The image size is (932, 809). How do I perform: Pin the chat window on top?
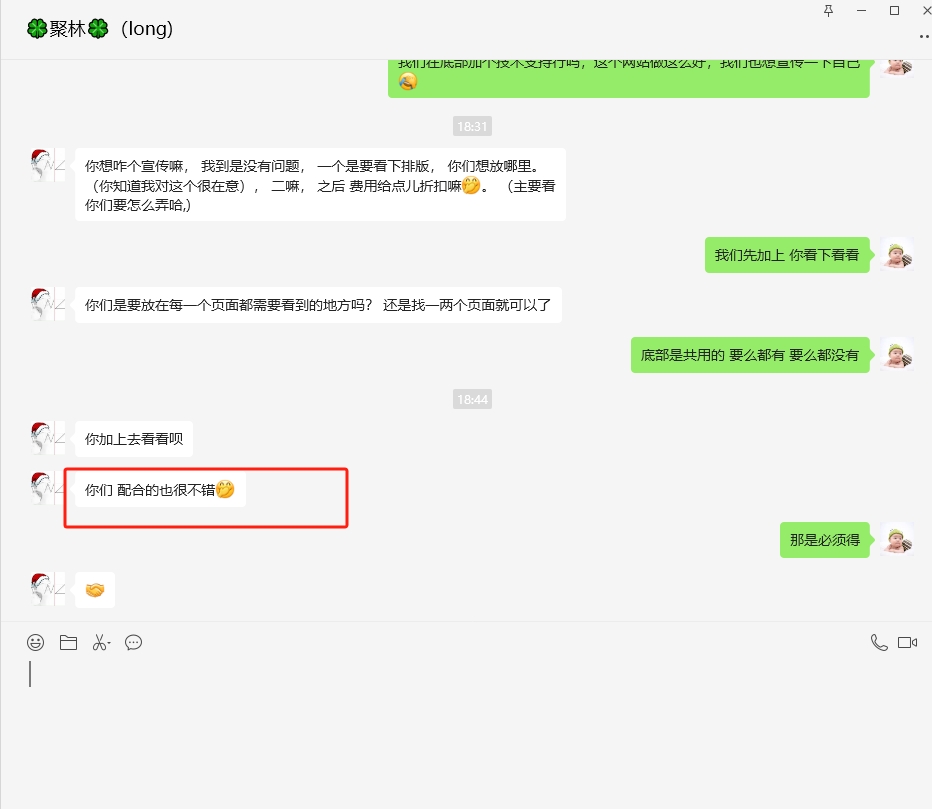point(829,11)
